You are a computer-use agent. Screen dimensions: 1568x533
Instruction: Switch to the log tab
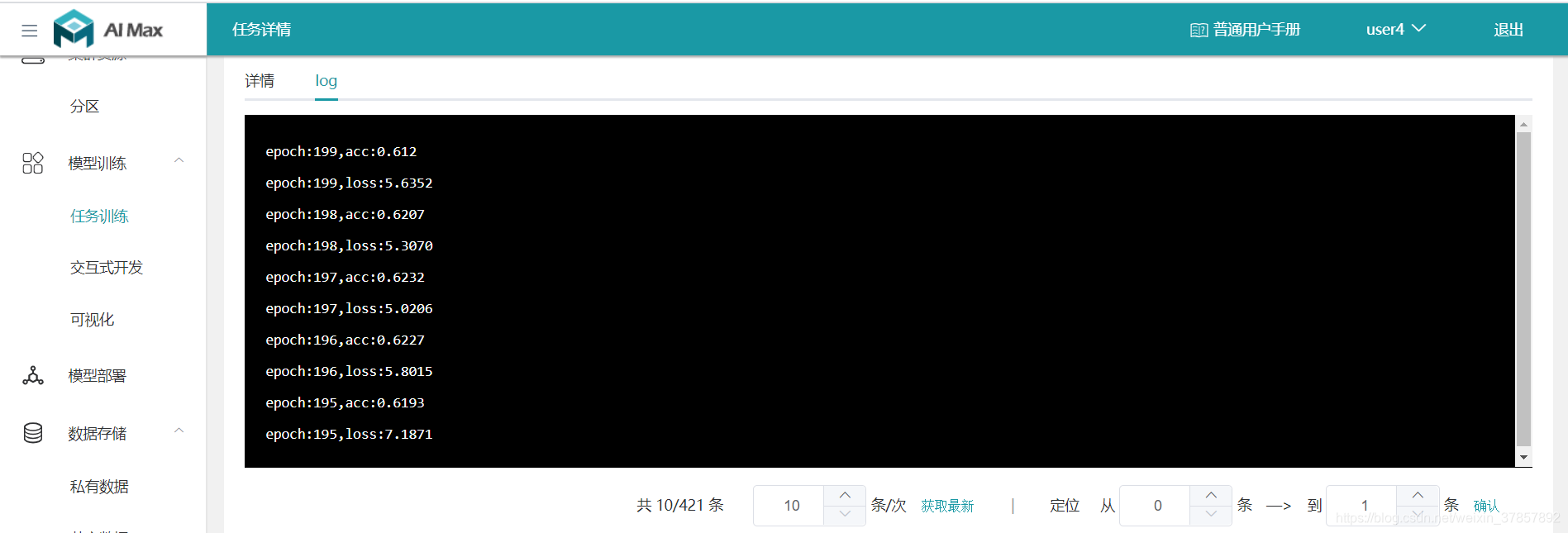click(326, 81)
